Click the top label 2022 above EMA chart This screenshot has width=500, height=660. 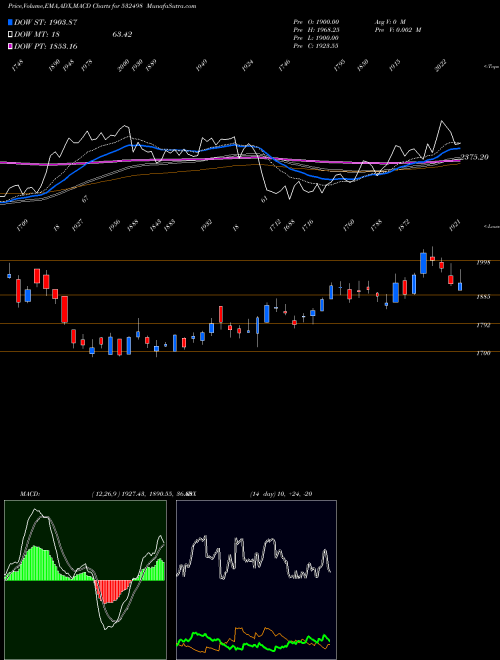pos(442,66)
